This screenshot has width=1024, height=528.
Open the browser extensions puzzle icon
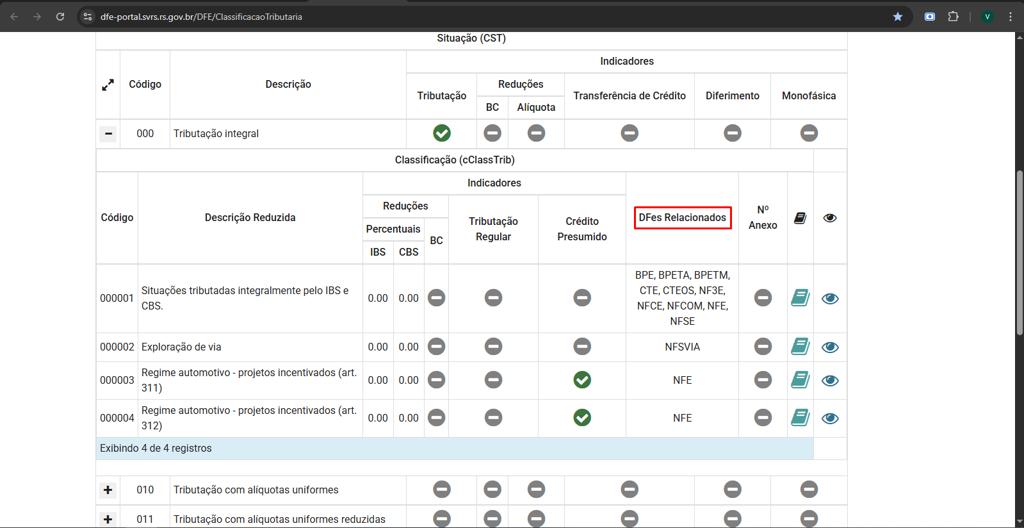point(953,17)
